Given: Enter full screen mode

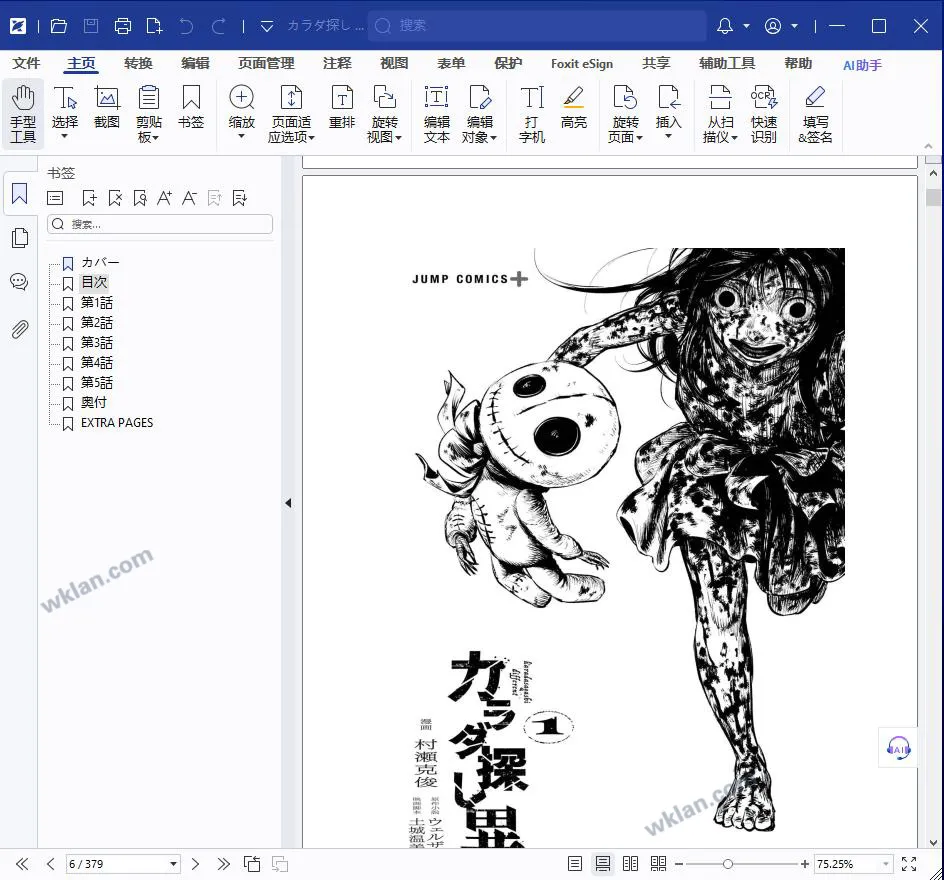Looking at the screenshot, I should click(x=909, y=864).
